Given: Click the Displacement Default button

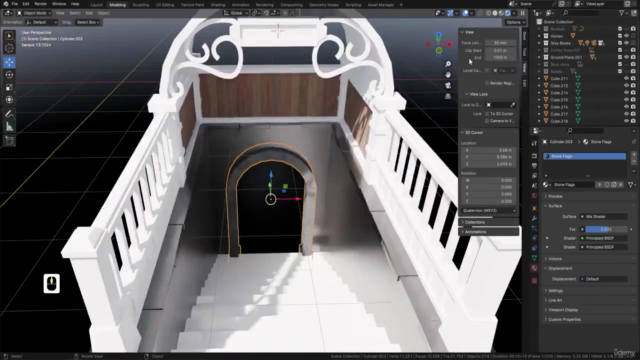Looking at the screenshot, I should (x=604, y=279).
